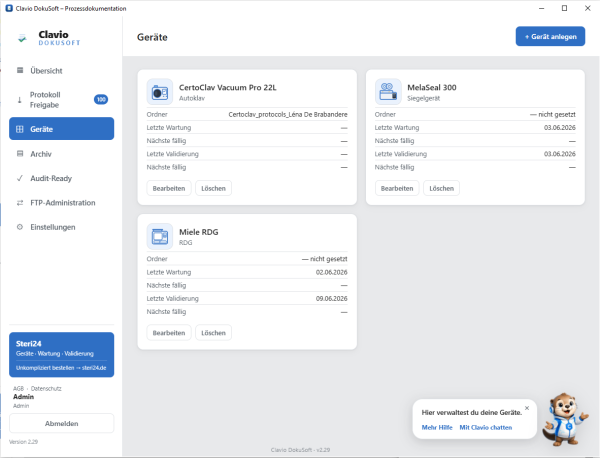Click Löschen on the CertoClav card
The width and height of the screenshot is (600, 458).
point(213,188)
